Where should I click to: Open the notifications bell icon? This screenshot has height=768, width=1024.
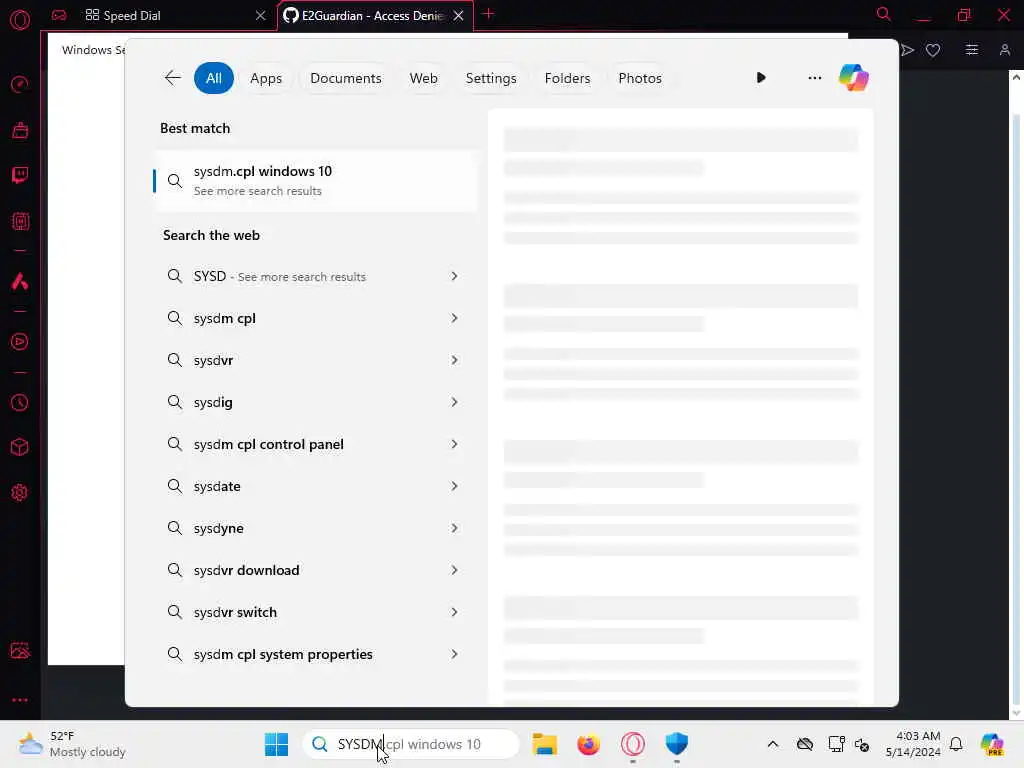click(956, 744)
